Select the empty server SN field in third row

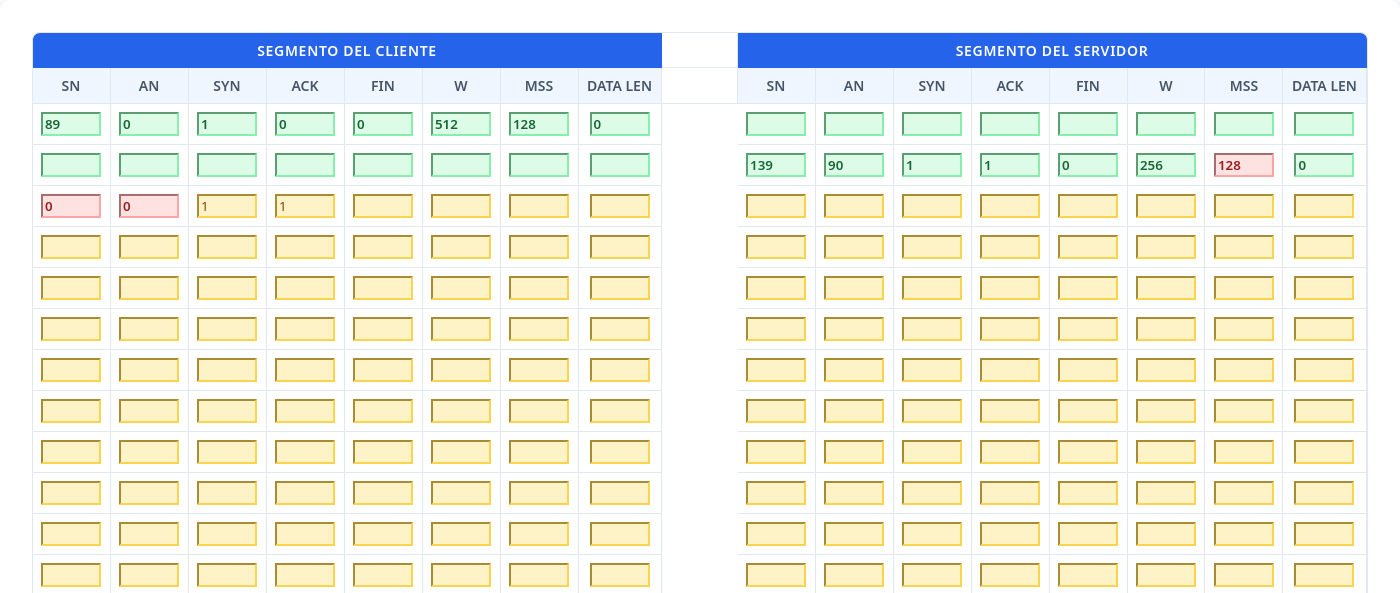coord(776,206)
